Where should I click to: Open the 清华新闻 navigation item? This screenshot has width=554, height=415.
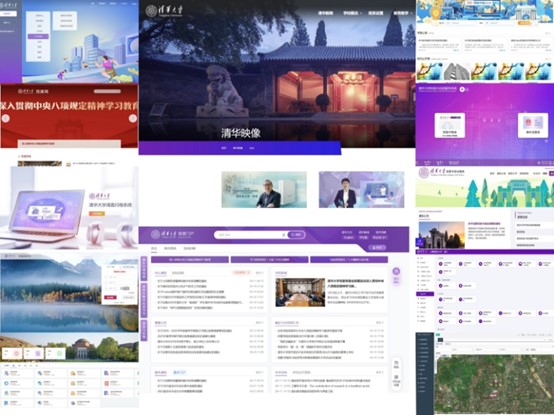click(x=325, y=13)
